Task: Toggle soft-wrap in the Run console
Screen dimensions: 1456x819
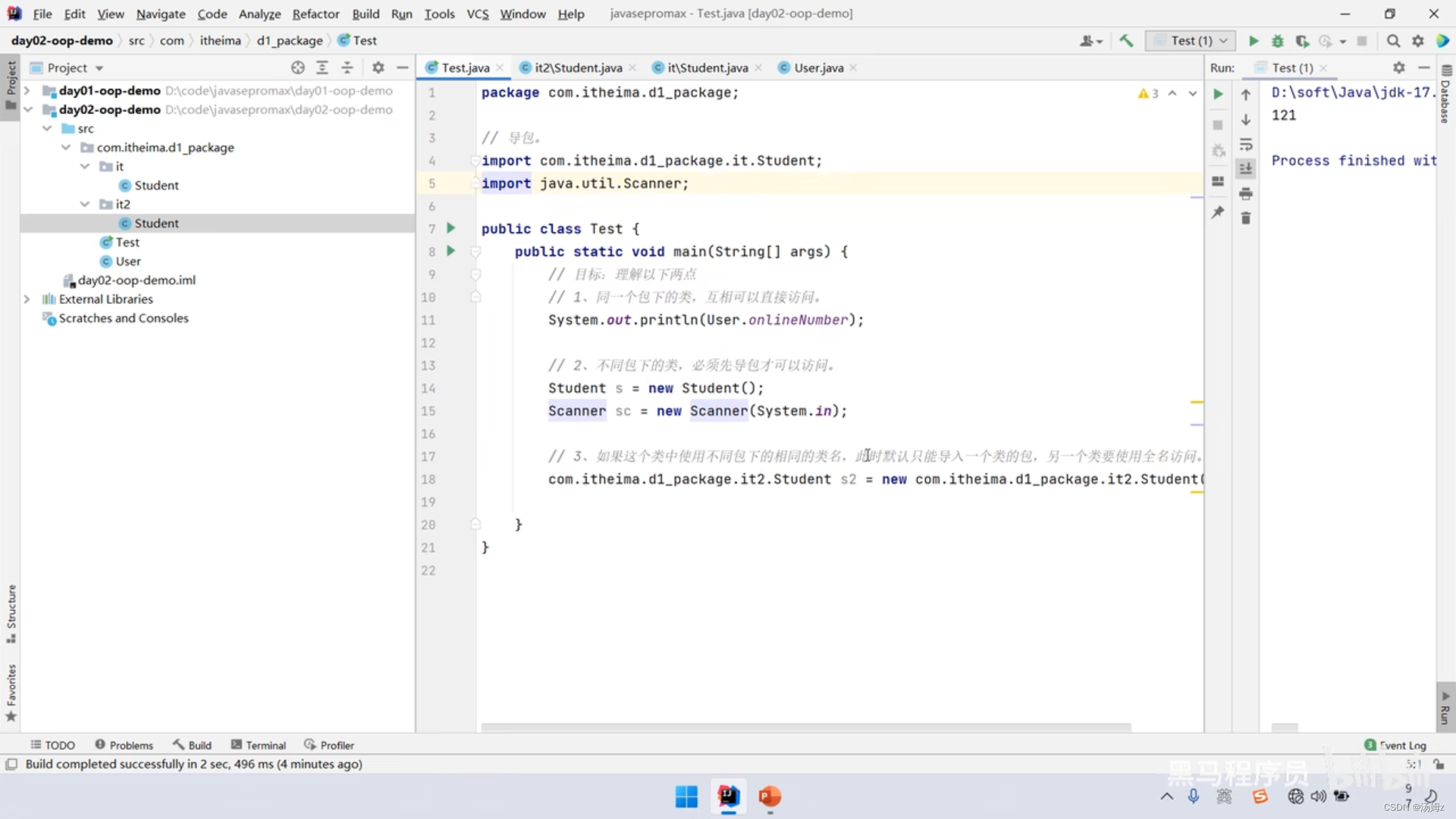Action: (x=1246, y=145)
